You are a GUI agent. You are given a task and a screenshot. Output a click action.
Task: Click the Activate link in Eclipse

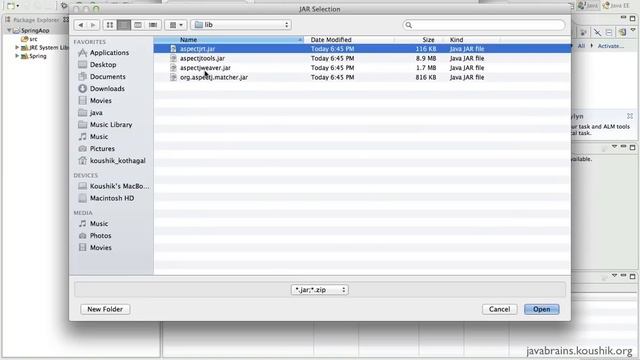(x=611, y=46)
